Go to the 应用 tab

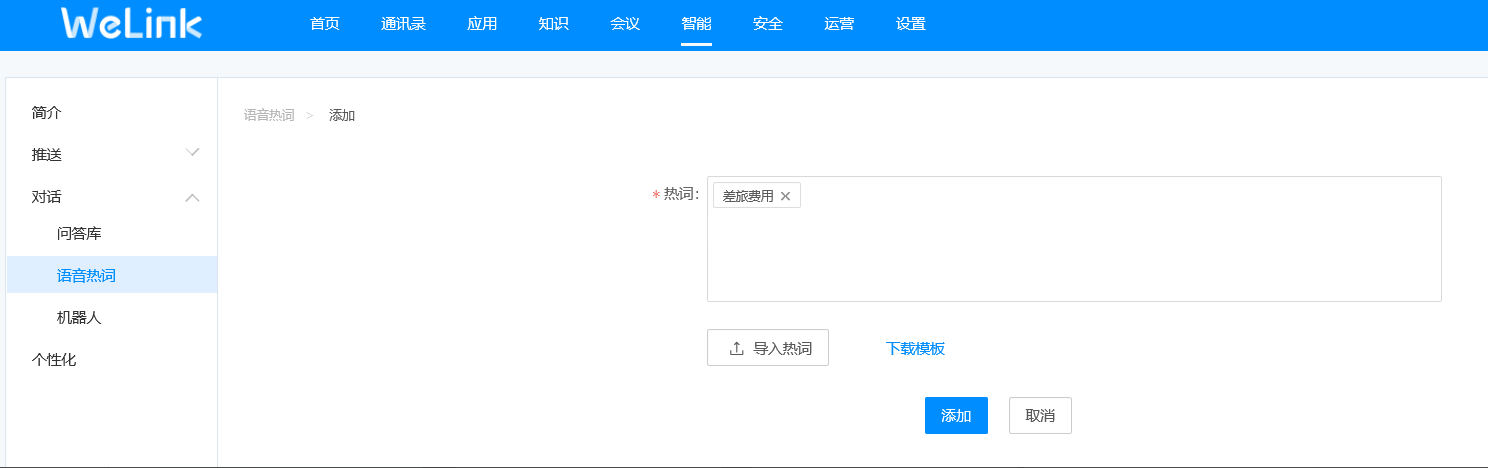[482, 24]
